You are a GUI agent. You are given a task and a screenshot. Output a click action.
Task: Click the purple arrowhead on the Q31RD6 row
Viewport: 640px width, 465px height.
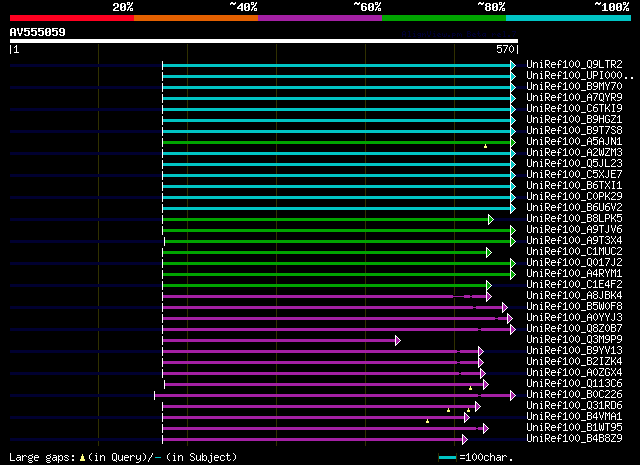[x=478, y=406]
